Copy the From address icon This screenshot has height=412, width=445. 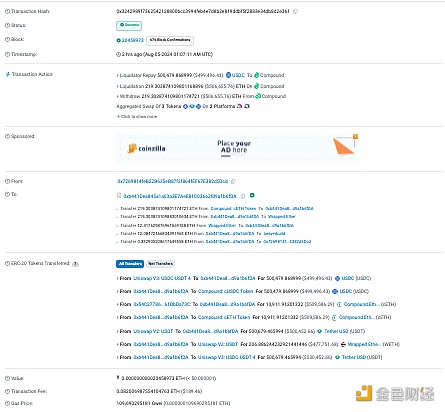233,181
